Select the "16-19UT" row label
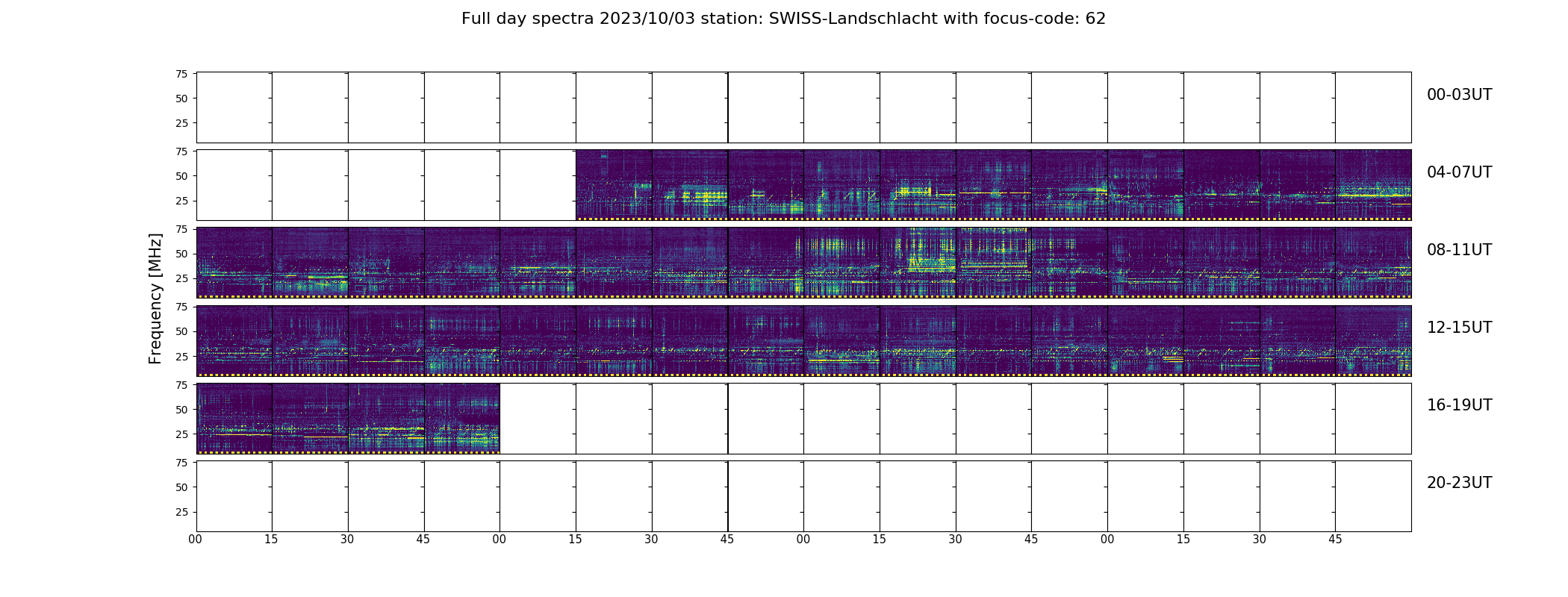 [1459, 405]
